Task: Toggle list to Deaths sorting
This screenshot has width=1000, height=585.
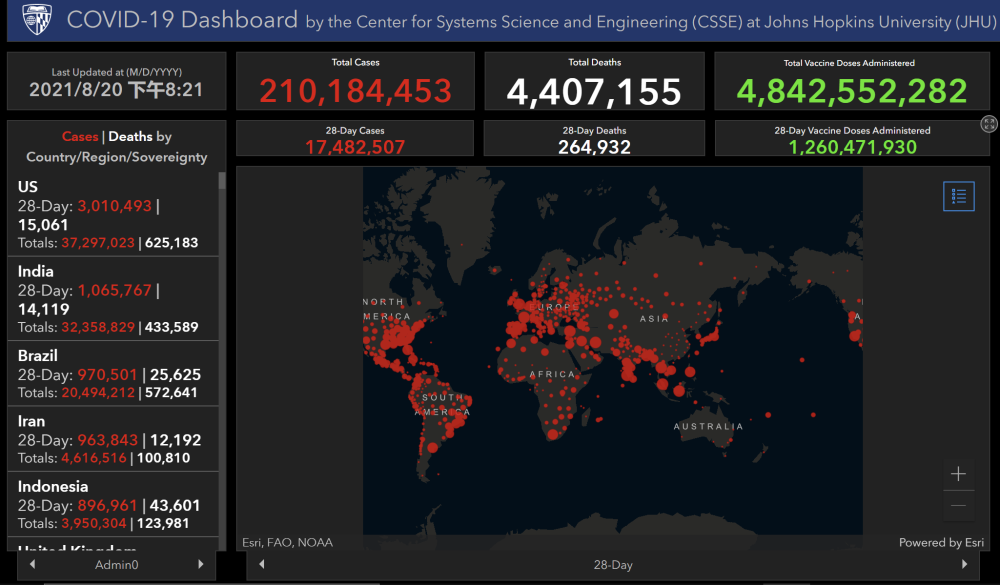Action: [x=130, y=137]
